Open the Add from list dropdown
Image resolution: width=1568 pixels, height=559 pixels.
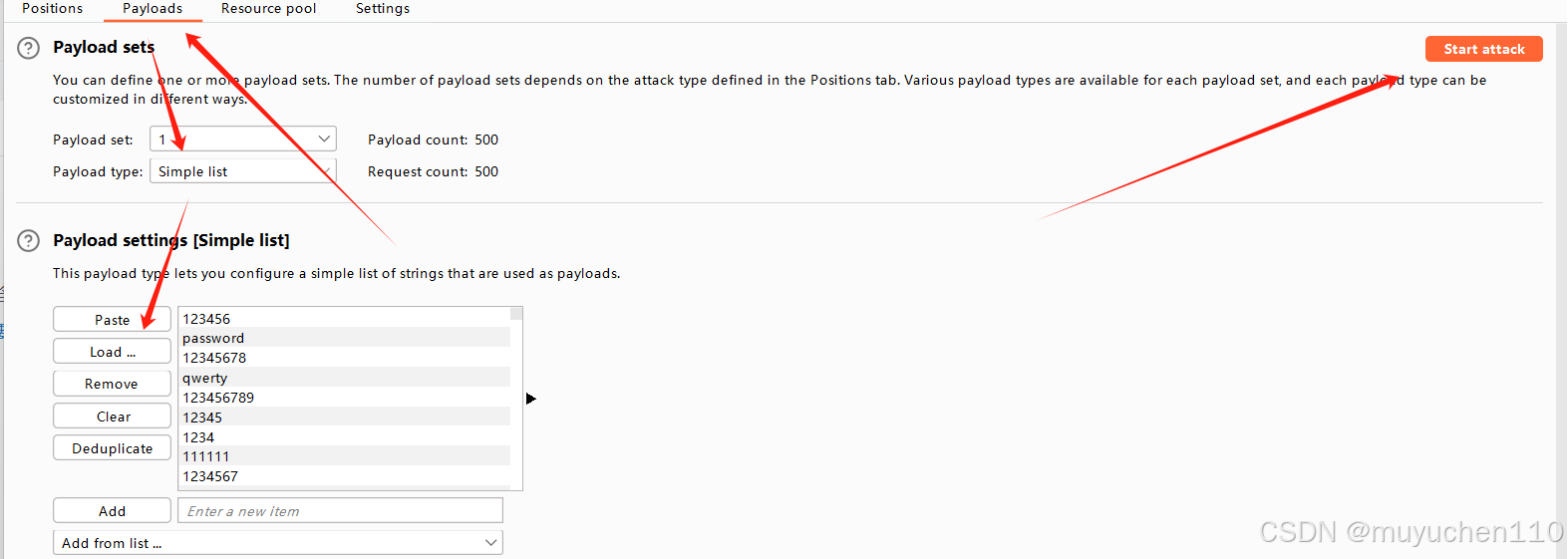[x=277, y=543]
